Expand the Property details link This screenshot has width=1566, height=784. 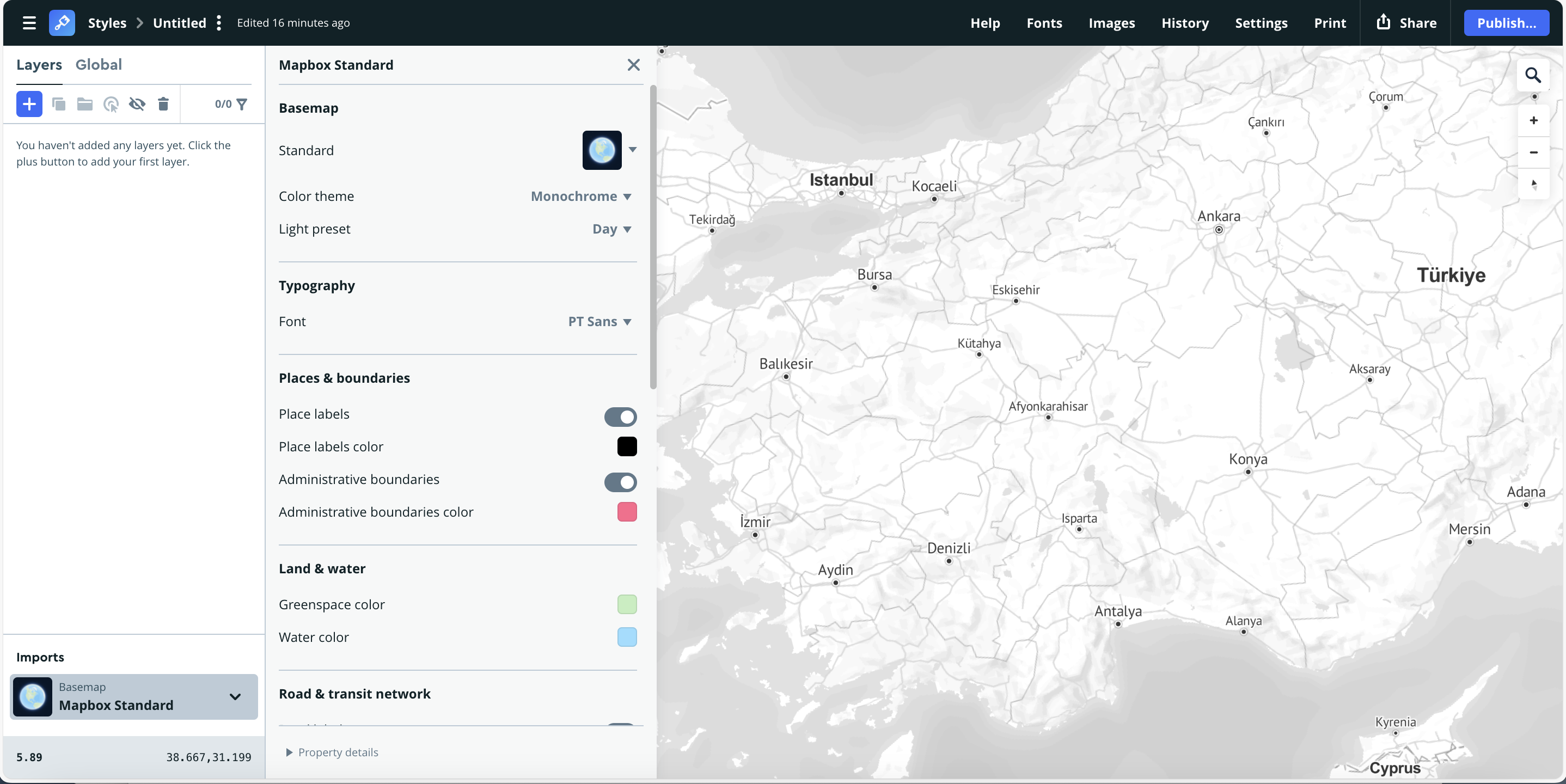tap(338, 752)
